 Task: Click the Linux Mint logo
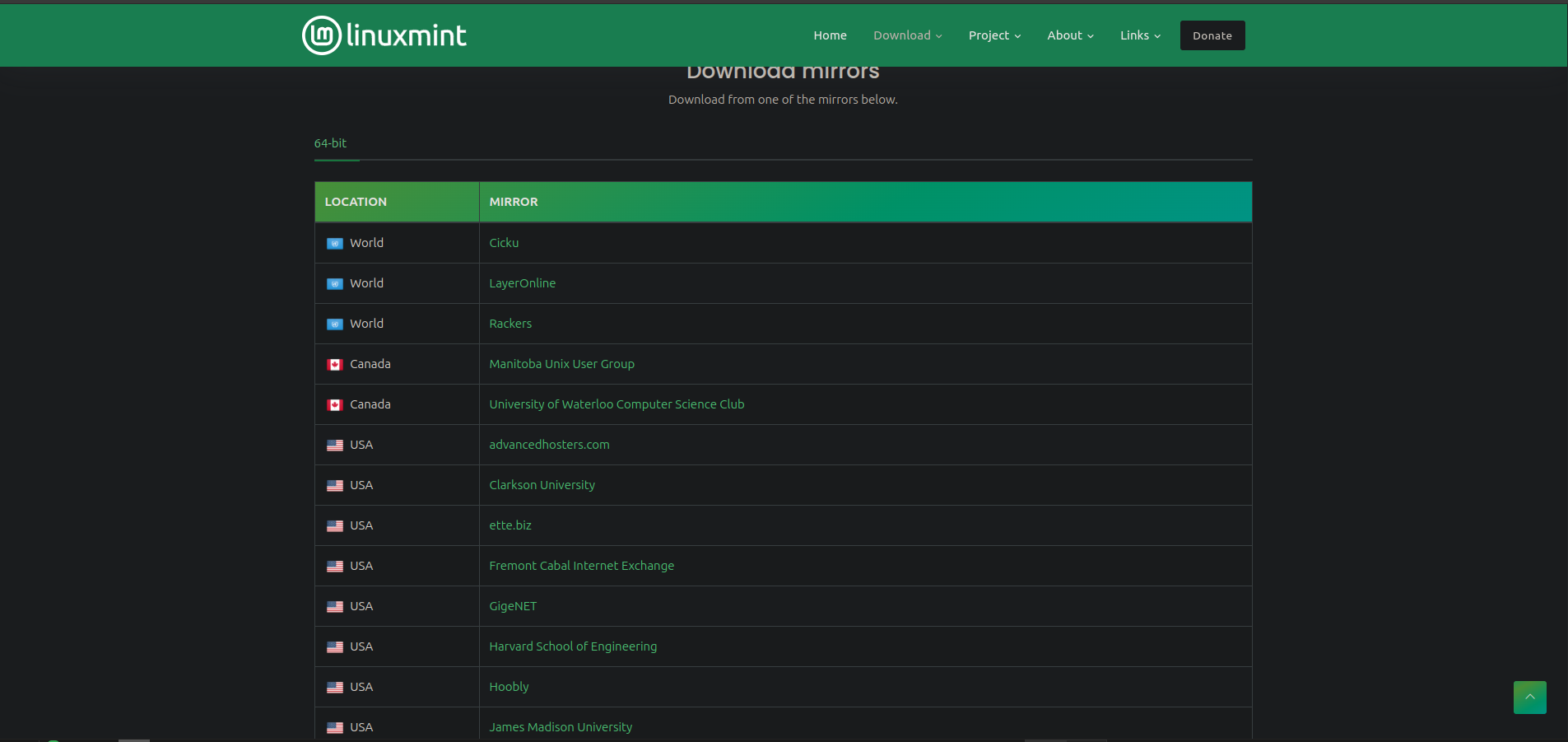click(x=384, y=35)
